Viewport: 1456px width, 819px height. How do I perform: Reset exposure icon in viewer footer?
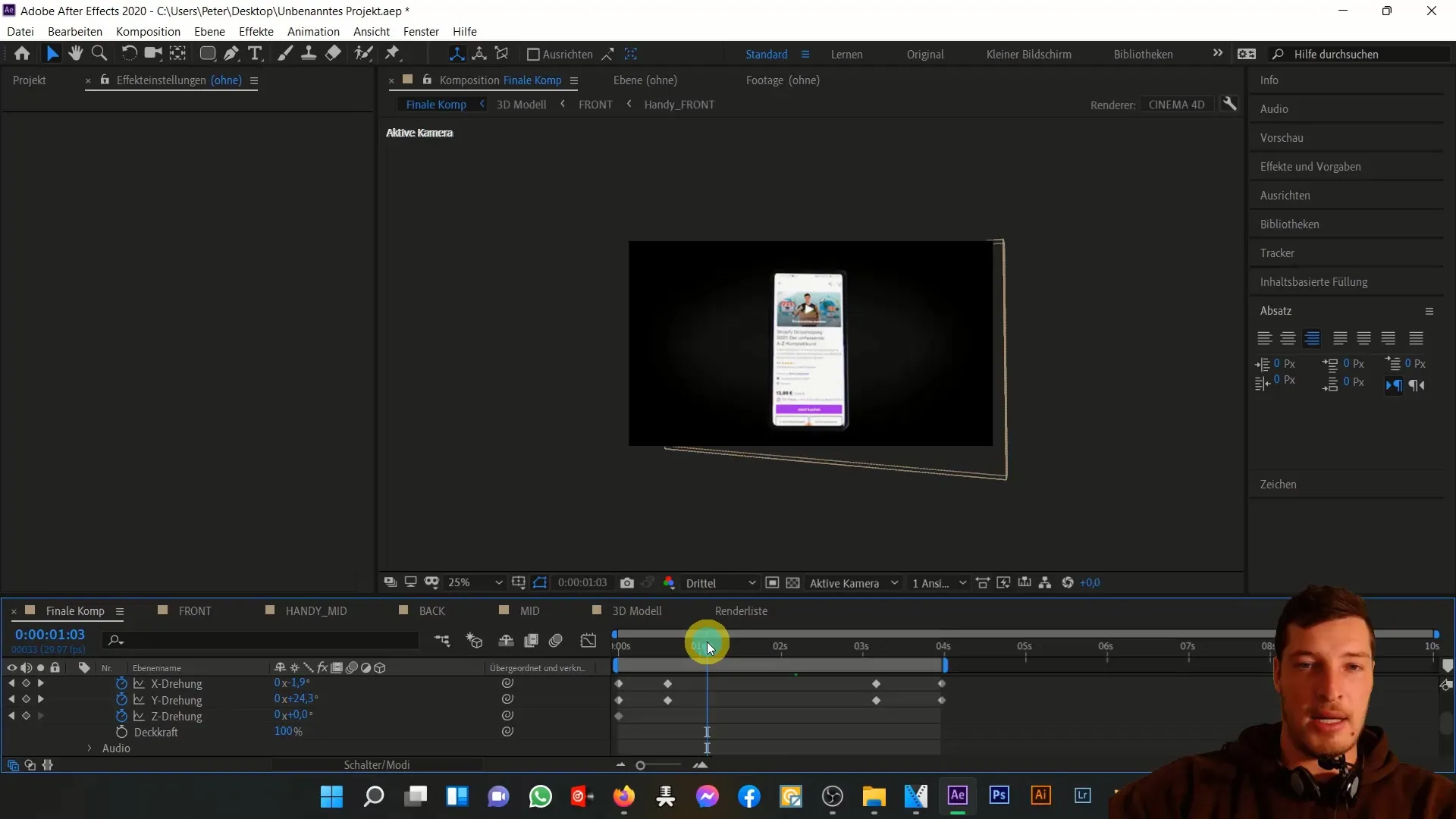(1068, 583)
